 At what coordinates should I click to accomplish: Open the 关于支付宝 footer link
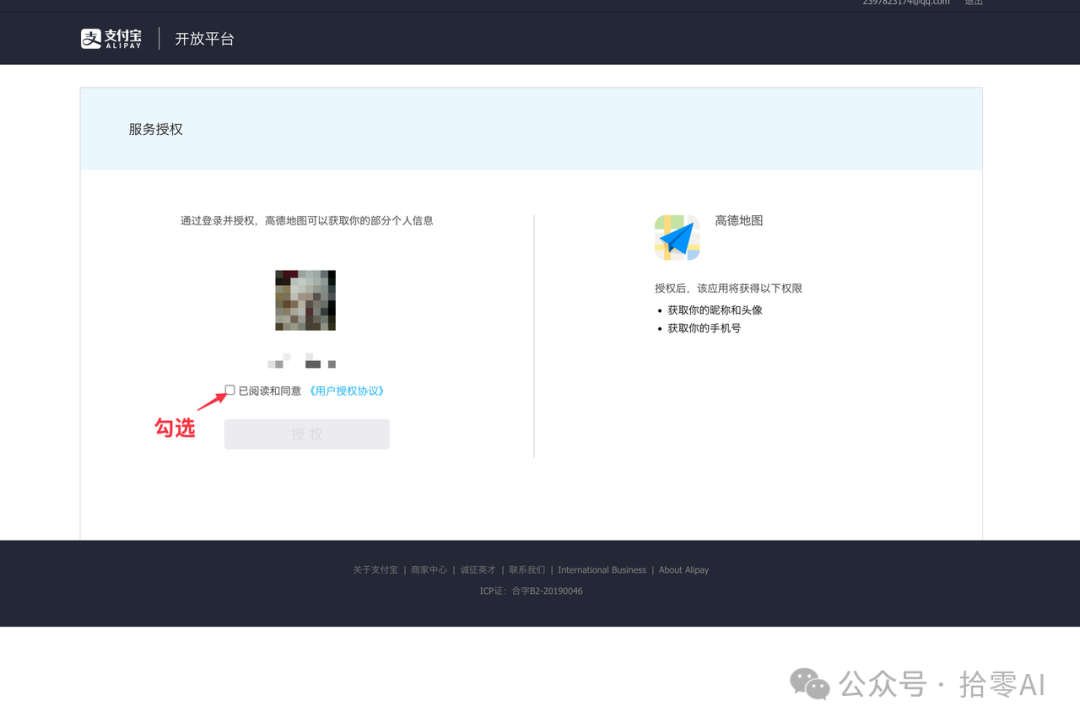375,570
